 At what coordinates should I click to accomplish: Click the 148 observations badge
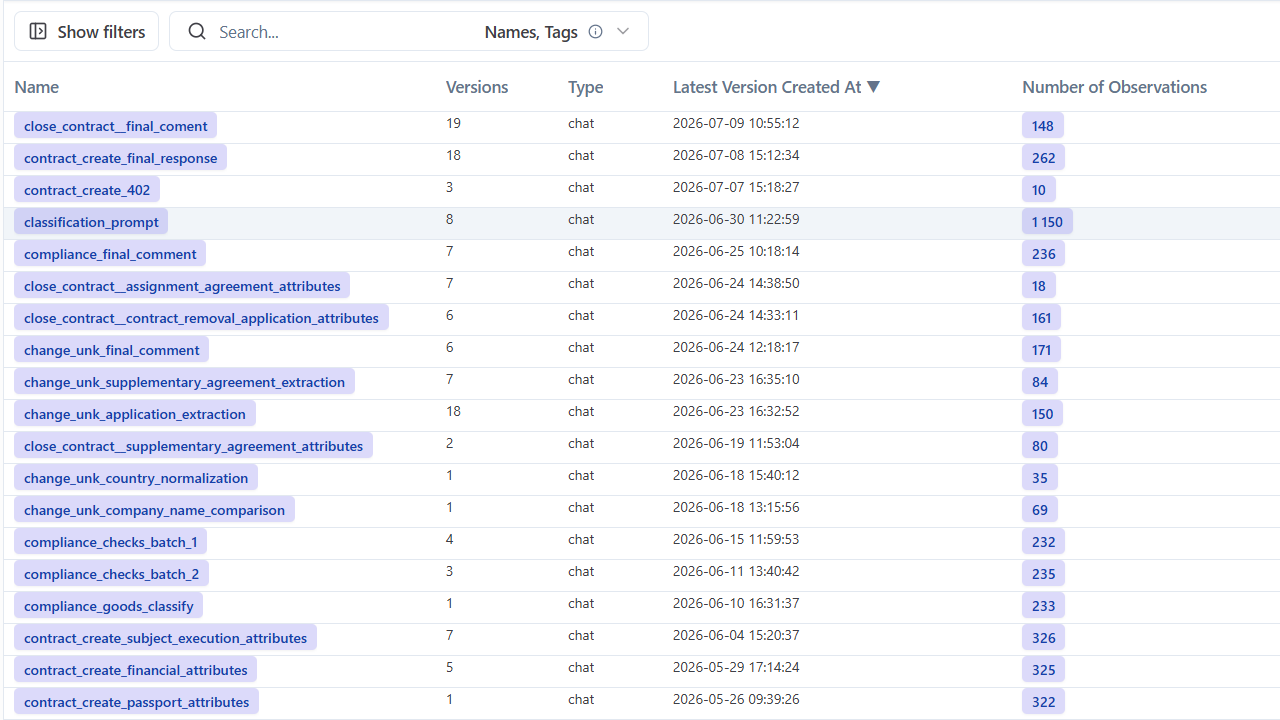(x=1043, y=126)
